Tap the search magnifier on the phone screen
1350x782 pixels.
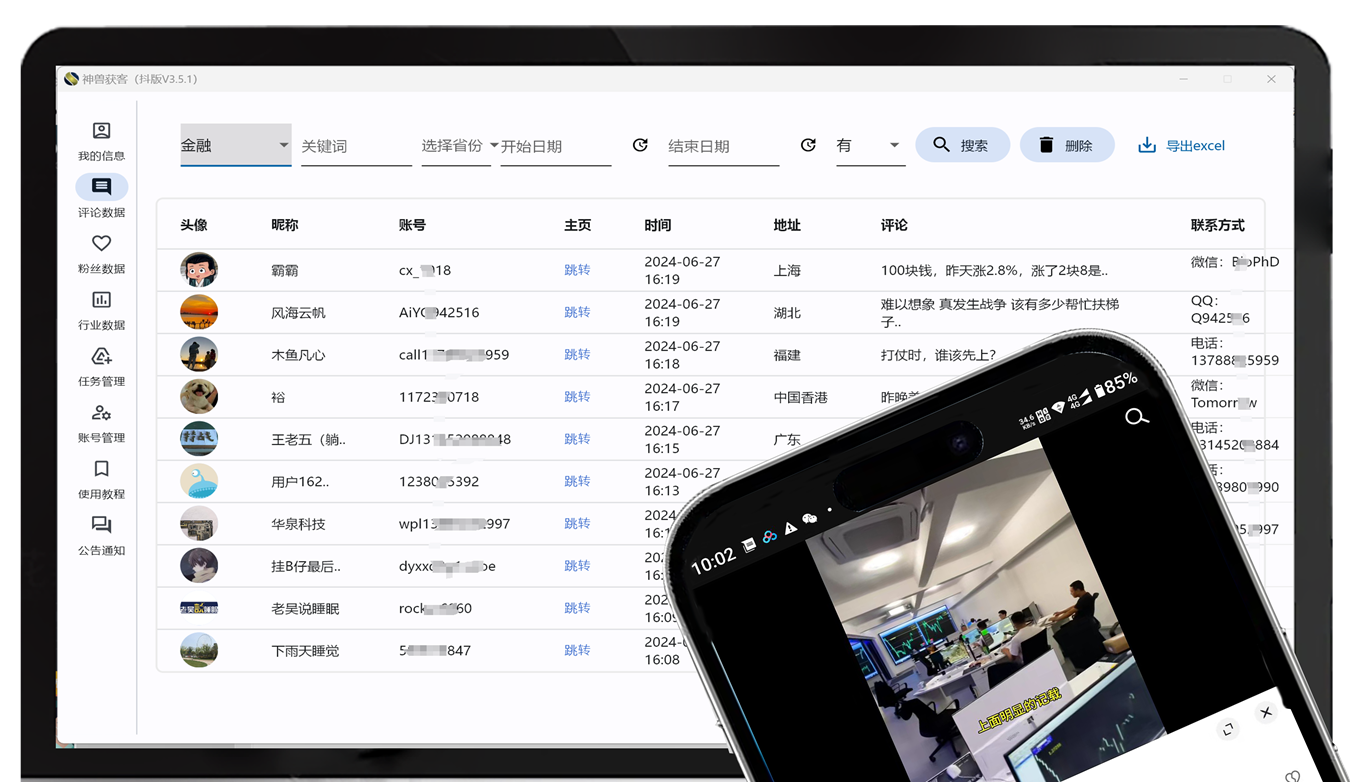pos(1136,417)
